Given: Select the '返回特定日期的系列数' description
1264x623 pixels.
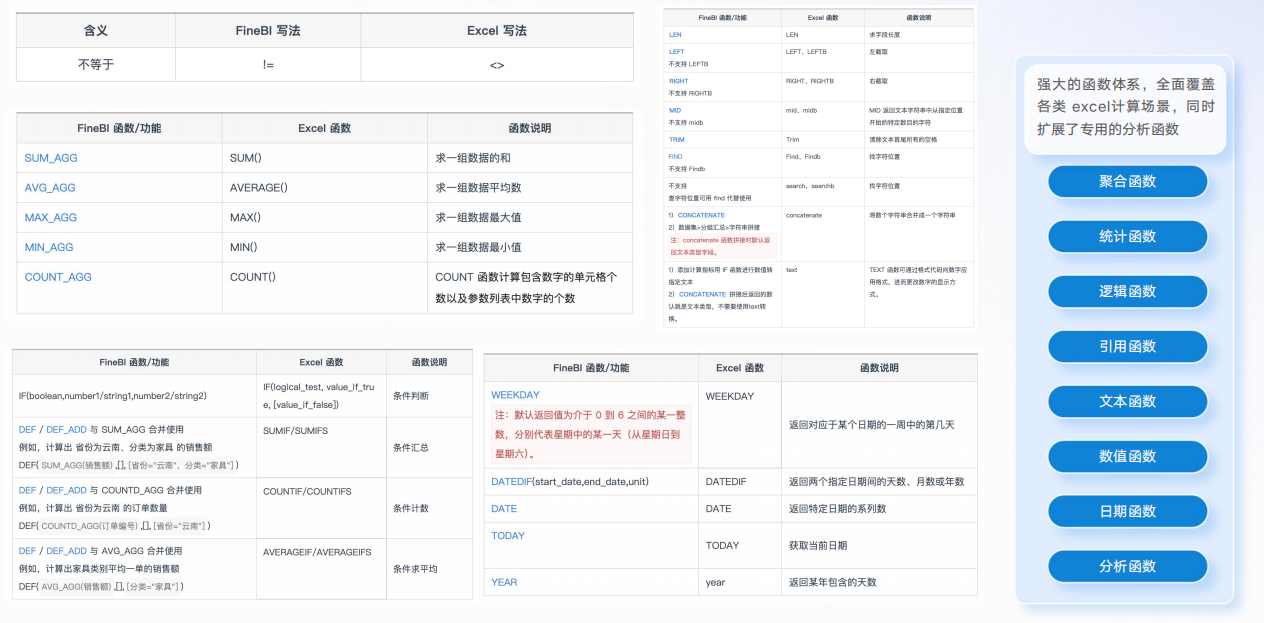Looking at the screenshot, I should click(x=837, y=509).
